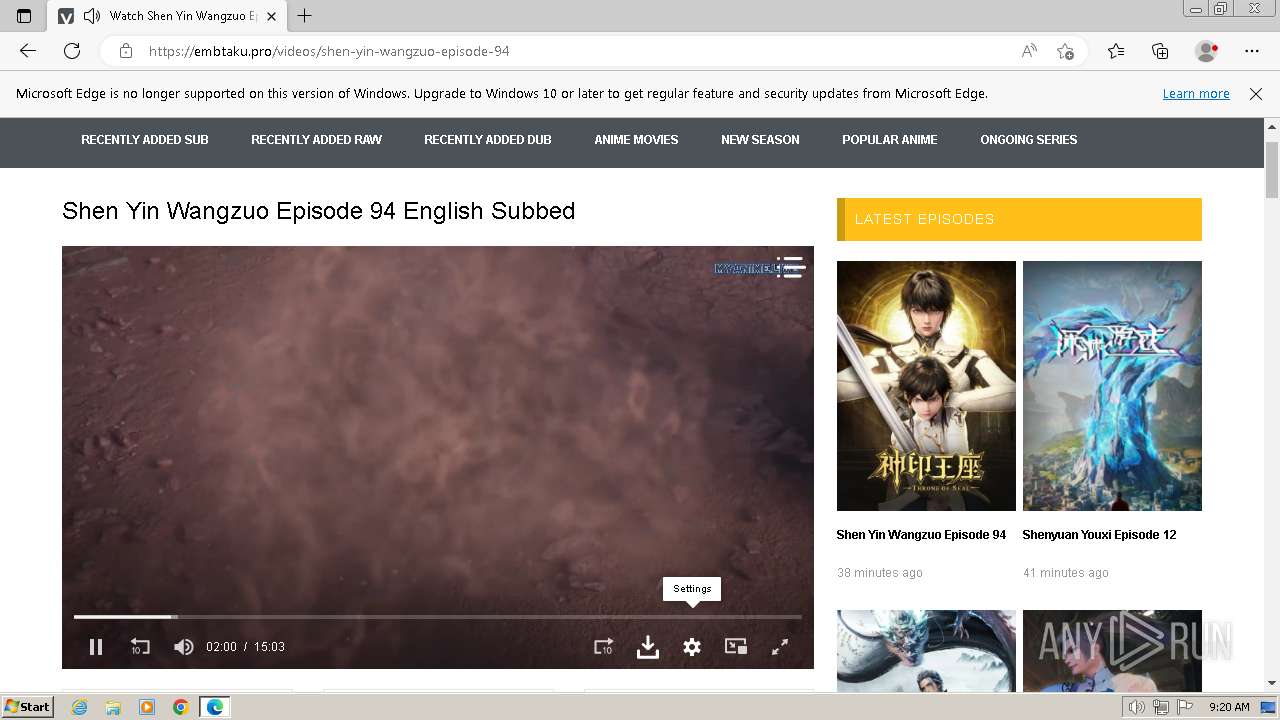The height and width of the screenshot is (720, 1280).
Task: Pause the video playback
Action: click(x=96, y=647)
